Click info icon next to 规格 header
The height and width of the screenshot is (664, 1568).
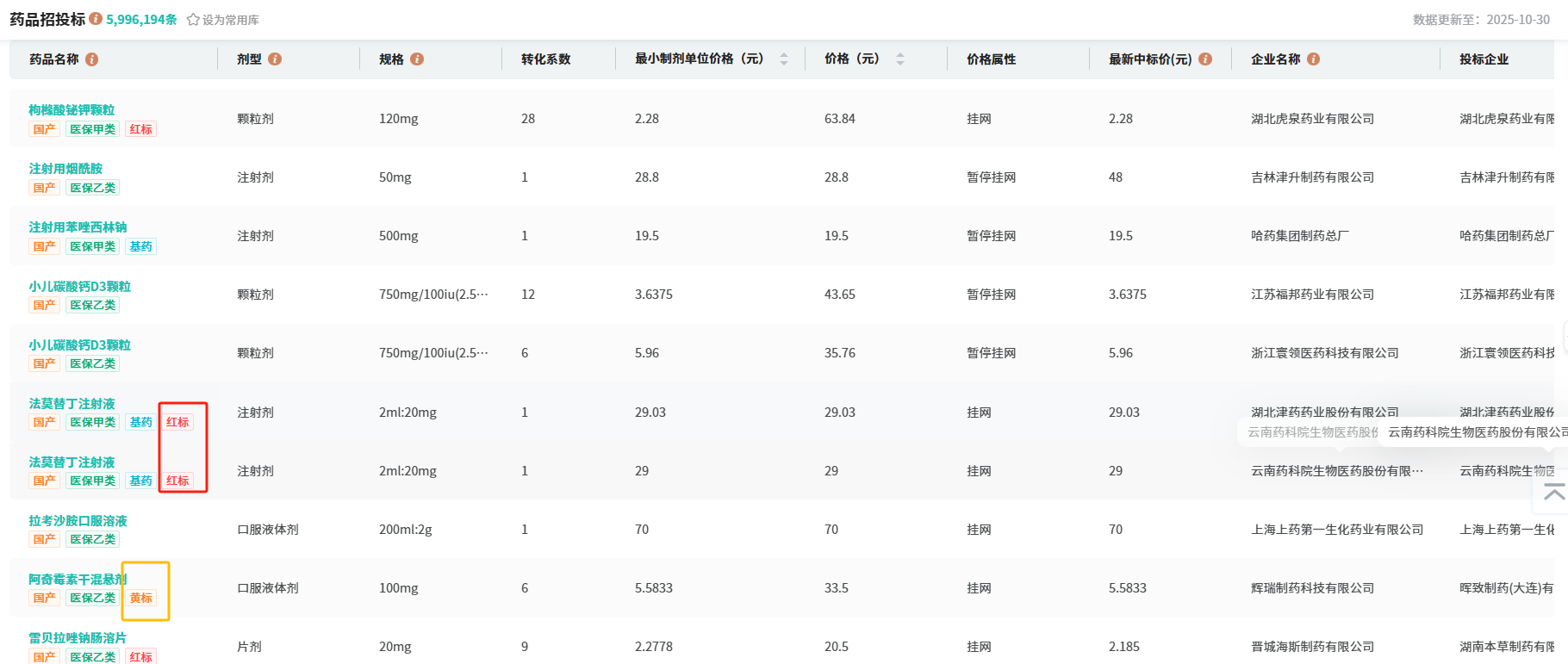[x=417, y=59]
